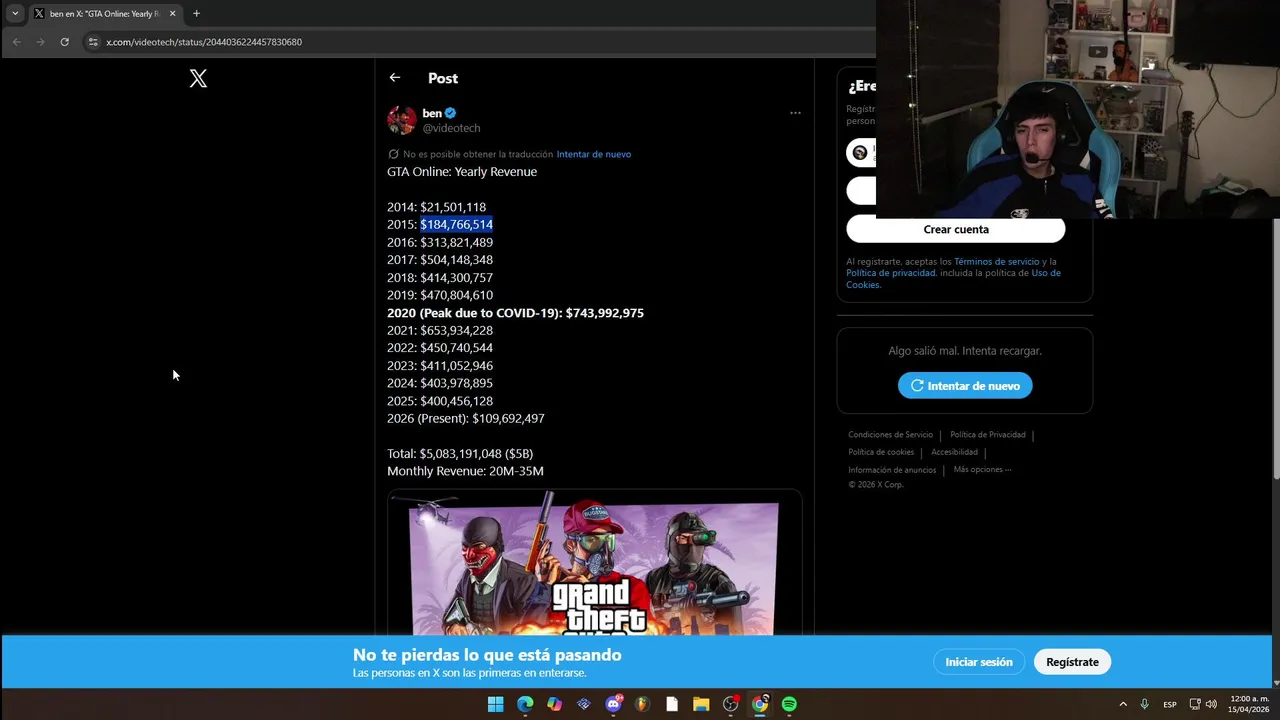
Task: Select the 'ben en X' browser tab
Action: coord(105,14)
